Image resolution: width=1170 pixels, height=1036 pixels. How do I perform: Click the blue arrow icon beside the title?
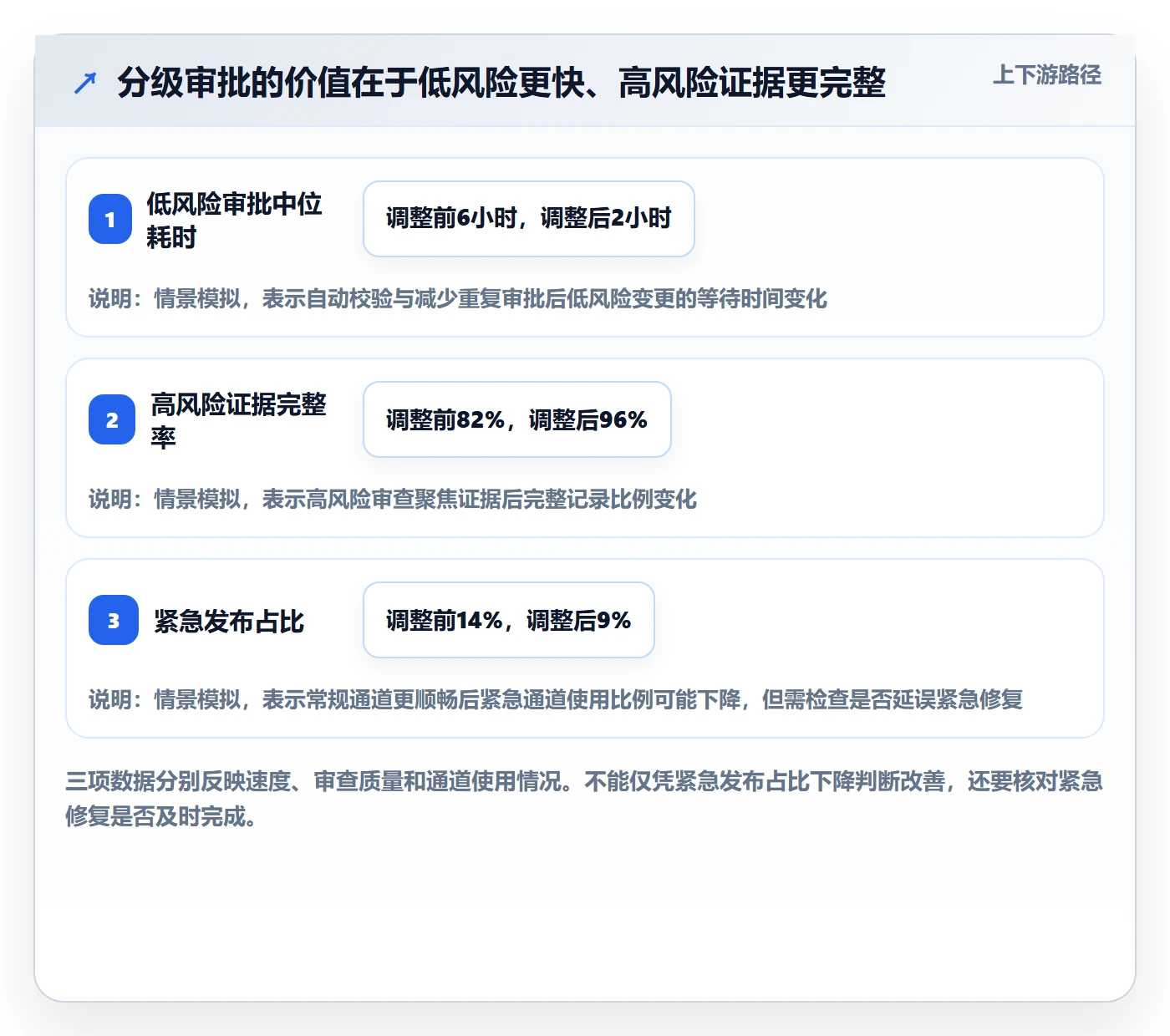coord(85,83)
